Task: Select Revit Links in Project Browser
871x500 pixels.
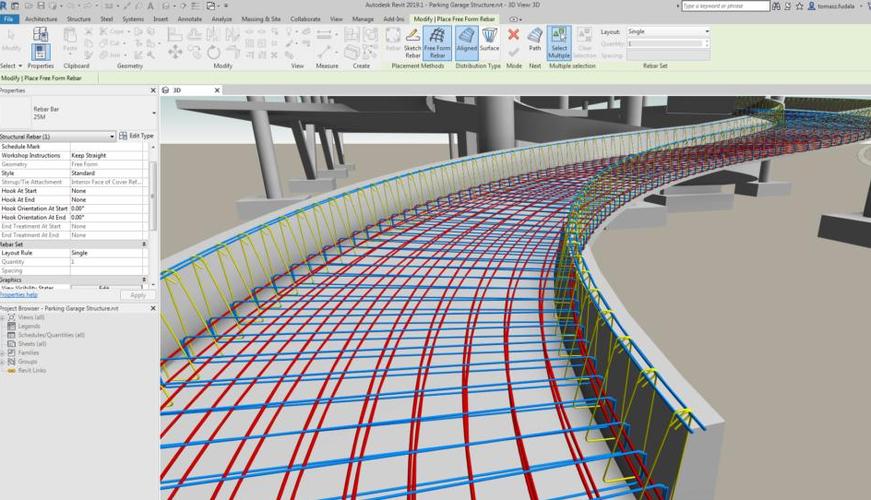Action: 32,371
